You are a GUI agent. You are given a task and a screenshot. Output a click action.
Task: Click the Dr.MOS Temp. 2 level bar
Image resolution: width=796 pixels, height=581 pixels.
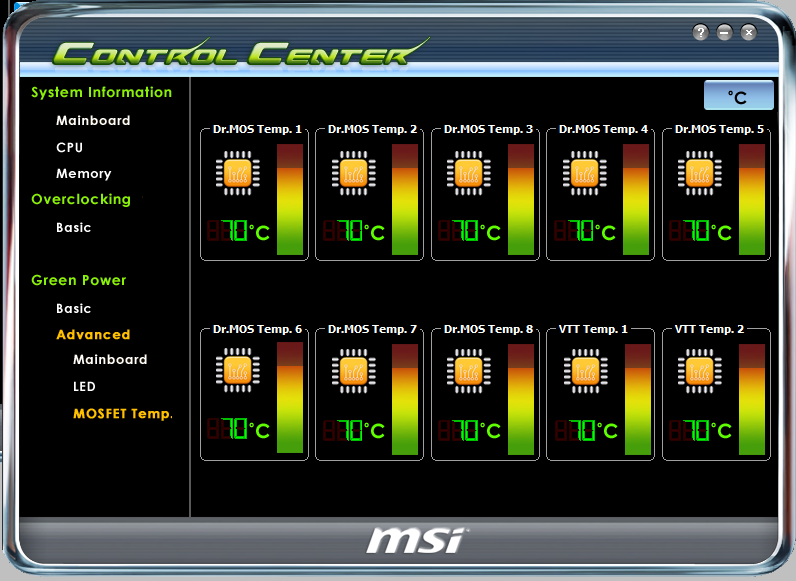(405, 200)
